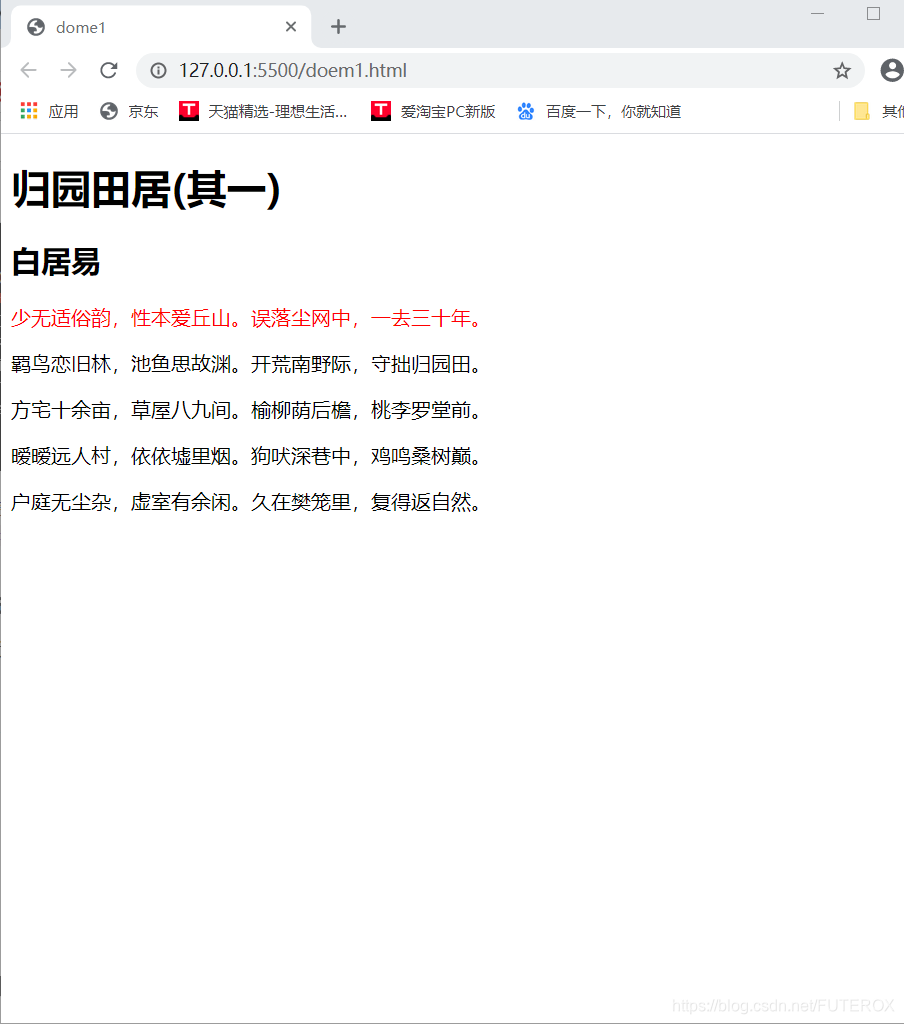
Task: Click the back navigation arrow
Action: click(x=28, y=70)
